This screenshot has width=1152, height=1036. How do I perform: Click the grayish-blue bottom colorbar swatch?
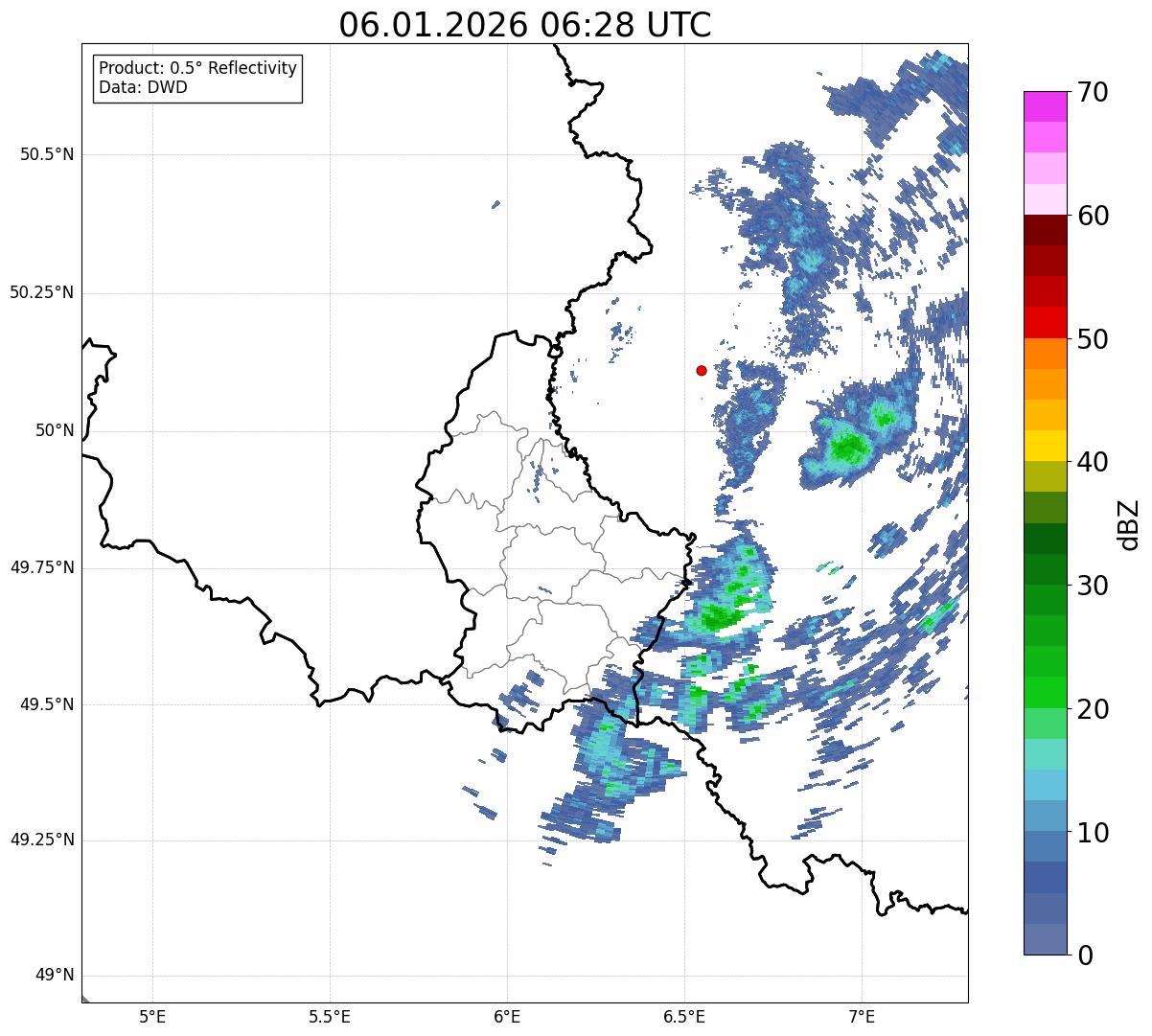(1046, 939)
